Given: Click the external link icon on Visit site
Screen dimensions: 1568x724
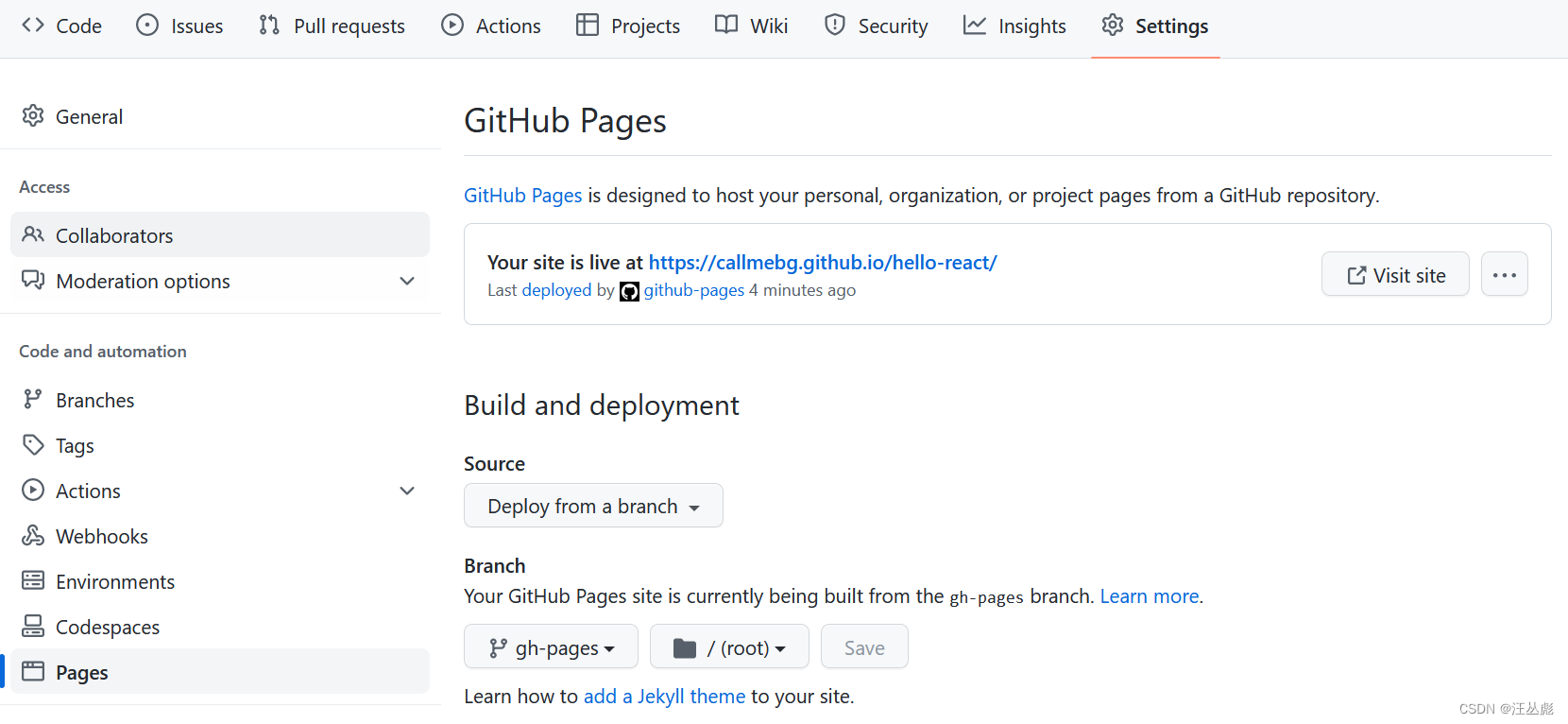Looking at the screenshot, I should click(1356, 275).
